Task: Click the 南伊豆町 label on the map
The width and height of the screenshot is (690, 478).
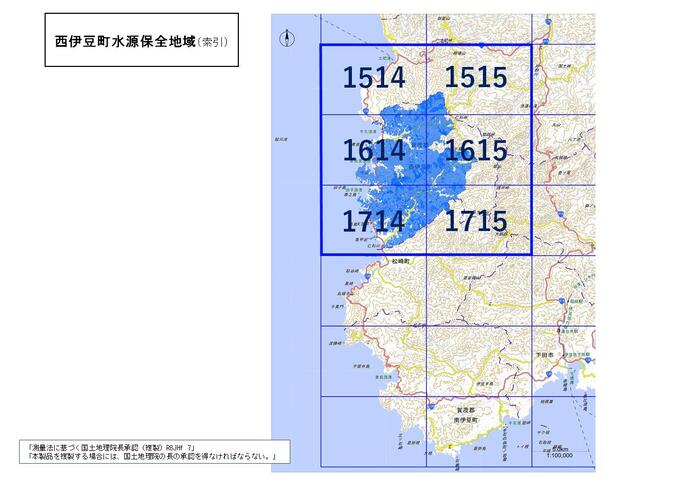Action: [465, 420]
